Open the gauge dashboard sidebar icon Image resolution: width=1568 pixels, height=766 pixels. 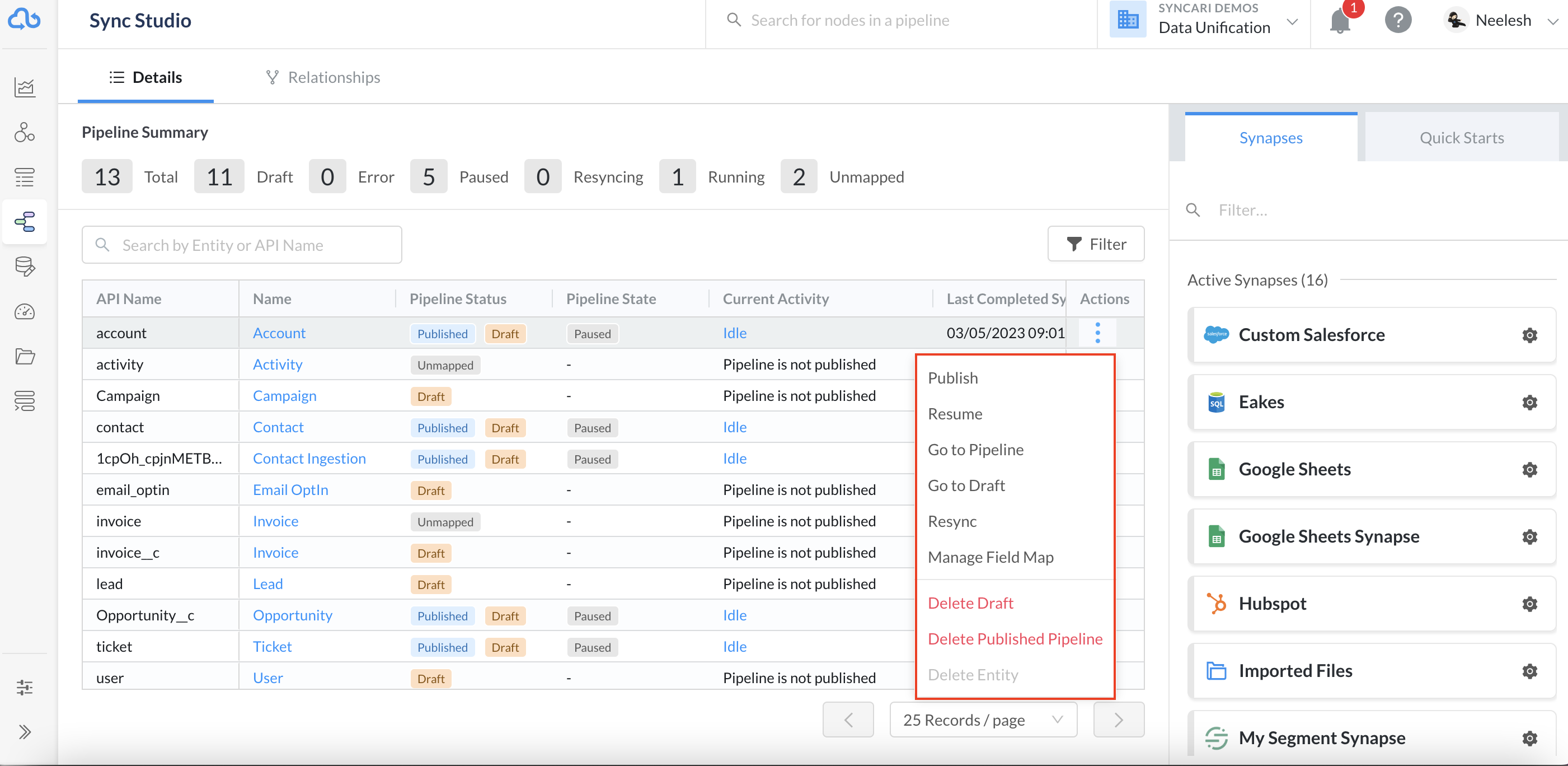(x=25, y=312)
